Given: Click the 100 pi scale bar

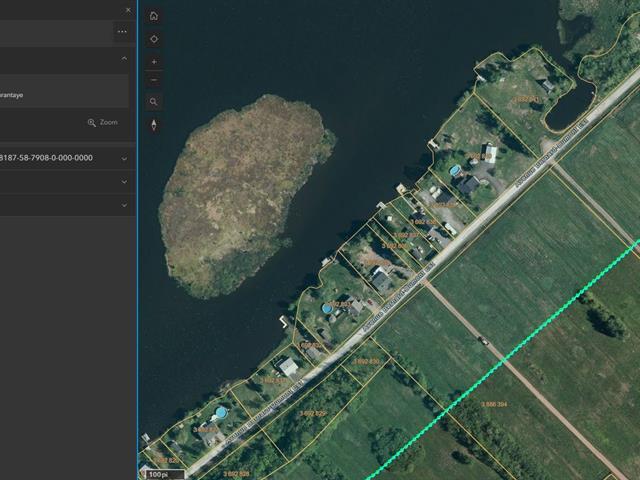Looking at the screenshot, I should (x=158, y=474).
